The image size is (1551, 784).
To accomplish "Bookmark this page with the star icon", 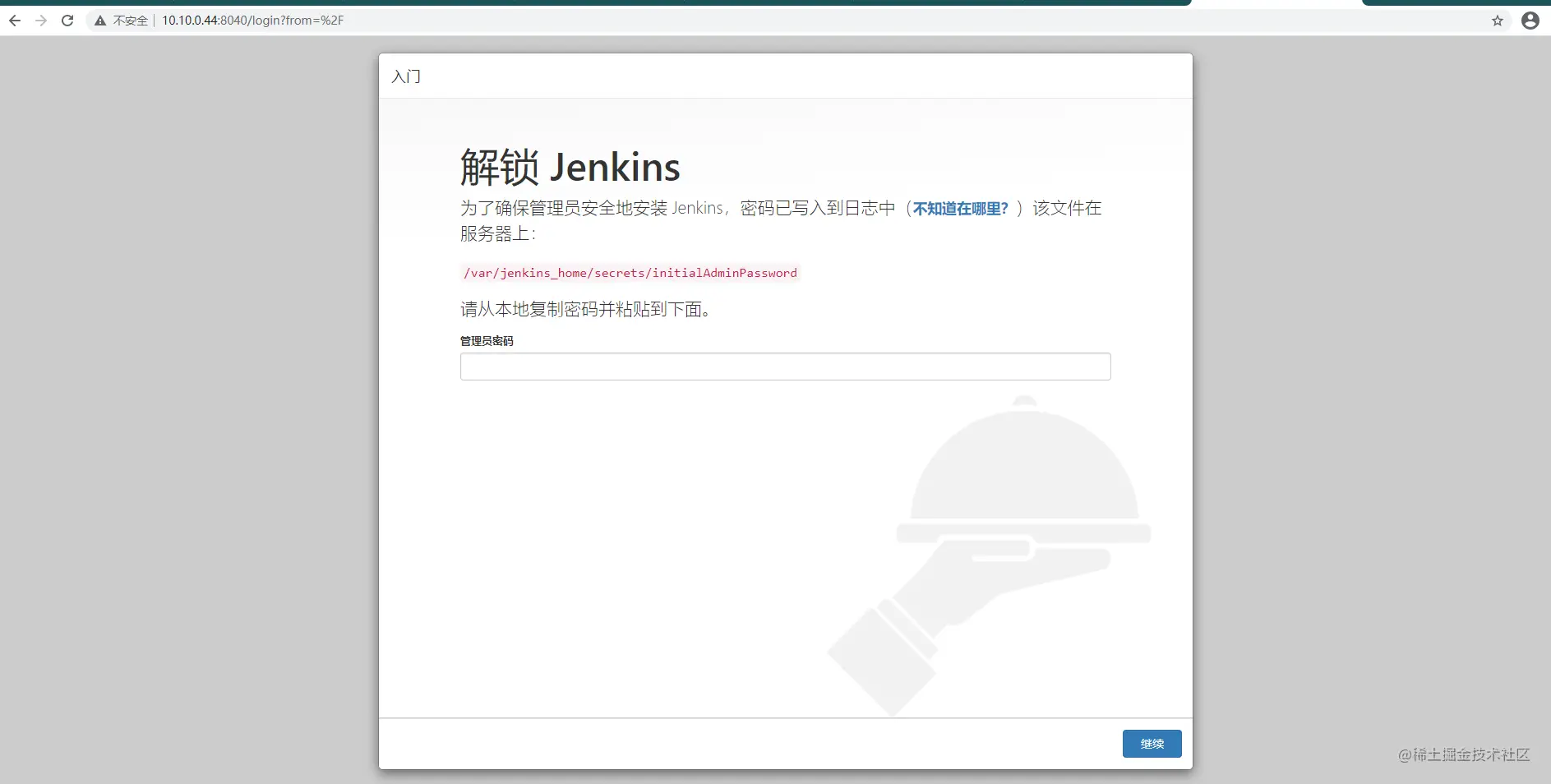I will pyautogui.click(x=1498, y=21).
